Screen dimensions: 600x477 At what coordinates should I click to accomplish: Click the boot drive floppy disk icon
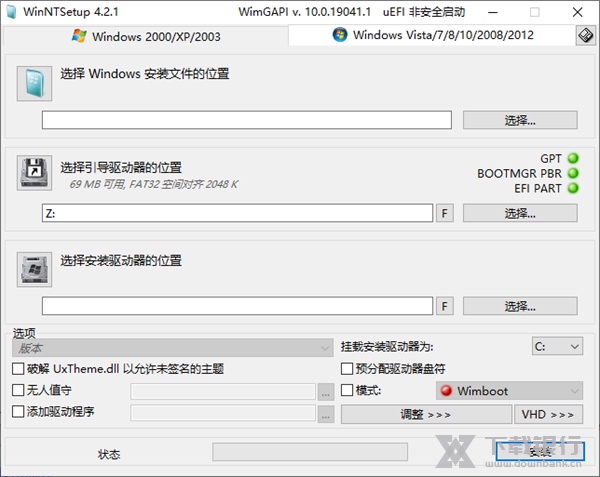[x=34, y=173]
